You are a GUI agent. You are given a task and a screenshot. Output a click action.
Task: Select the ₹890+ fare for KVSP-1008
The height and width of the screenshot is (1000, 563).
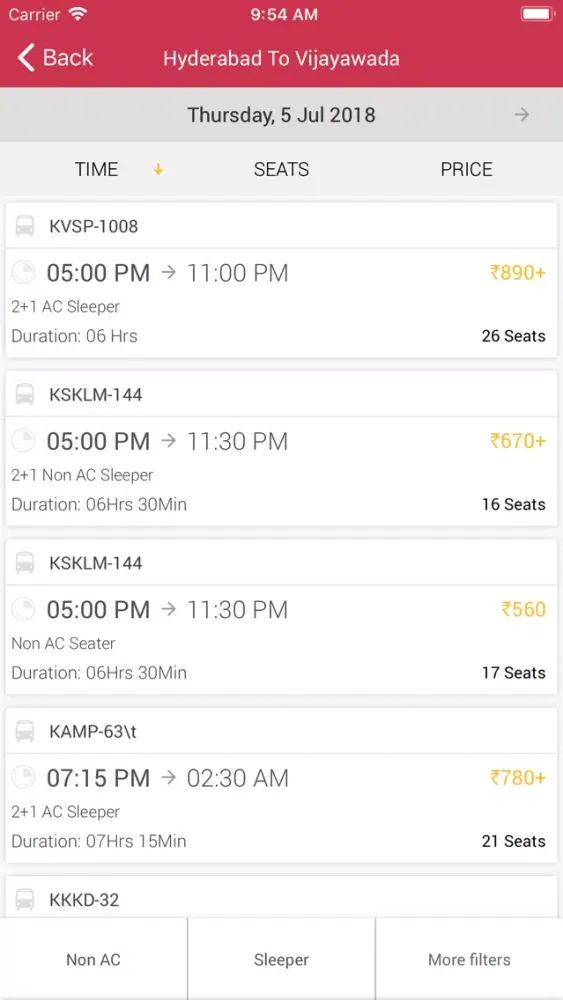pyautogui.click(x=518, y=272)
